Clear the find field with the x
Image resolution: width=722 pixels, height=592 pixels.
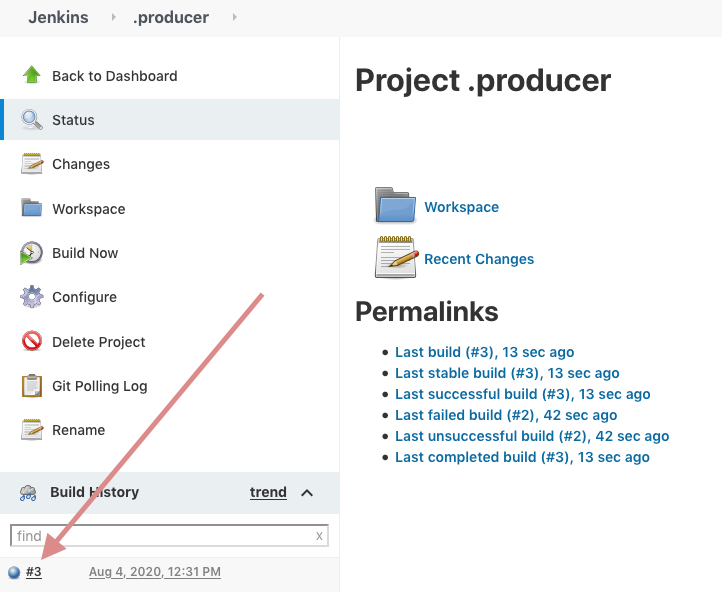click(x=319, y=536)
